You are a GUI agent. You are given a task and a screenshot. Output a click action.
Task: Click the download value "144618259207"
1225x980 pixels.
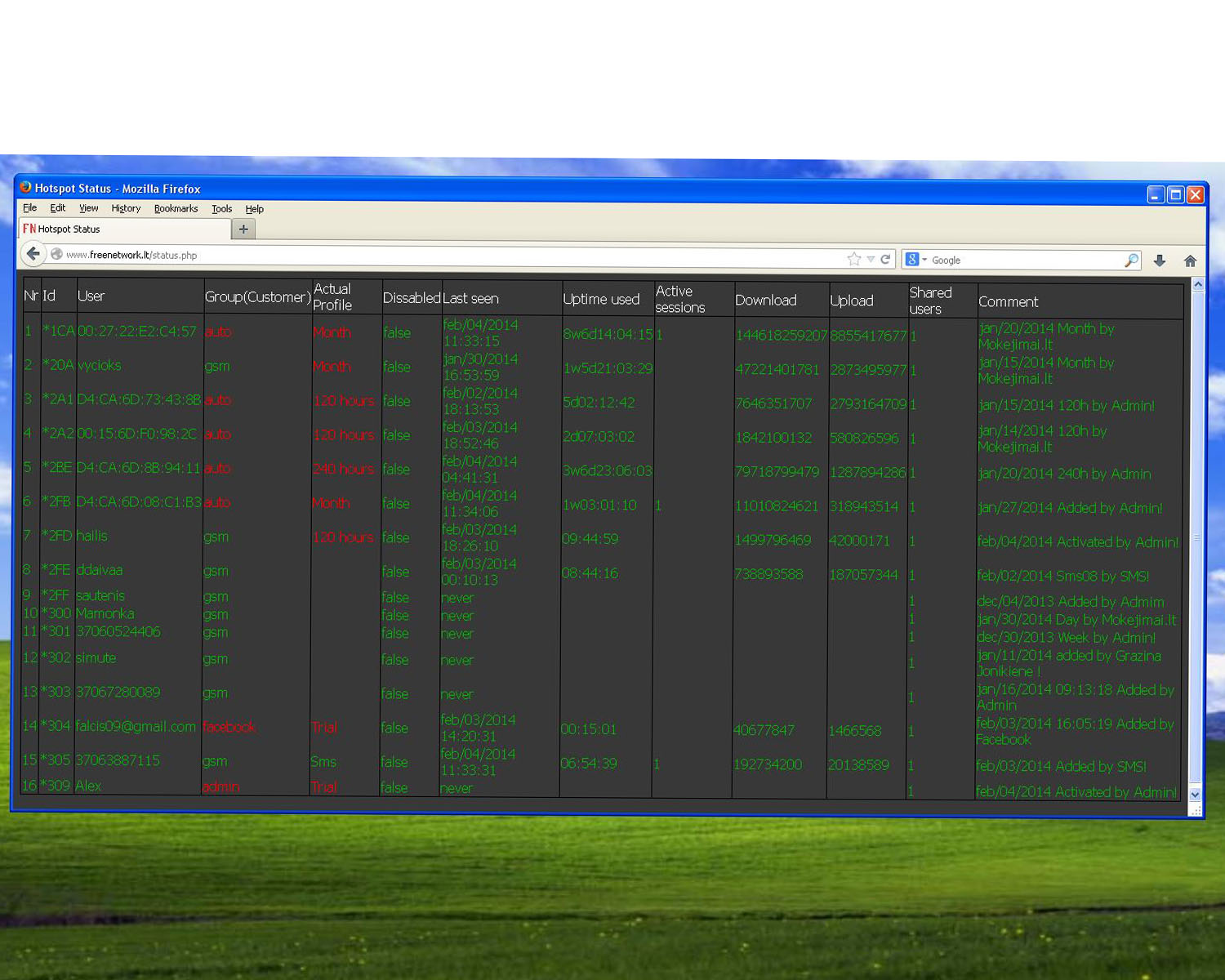781,335
